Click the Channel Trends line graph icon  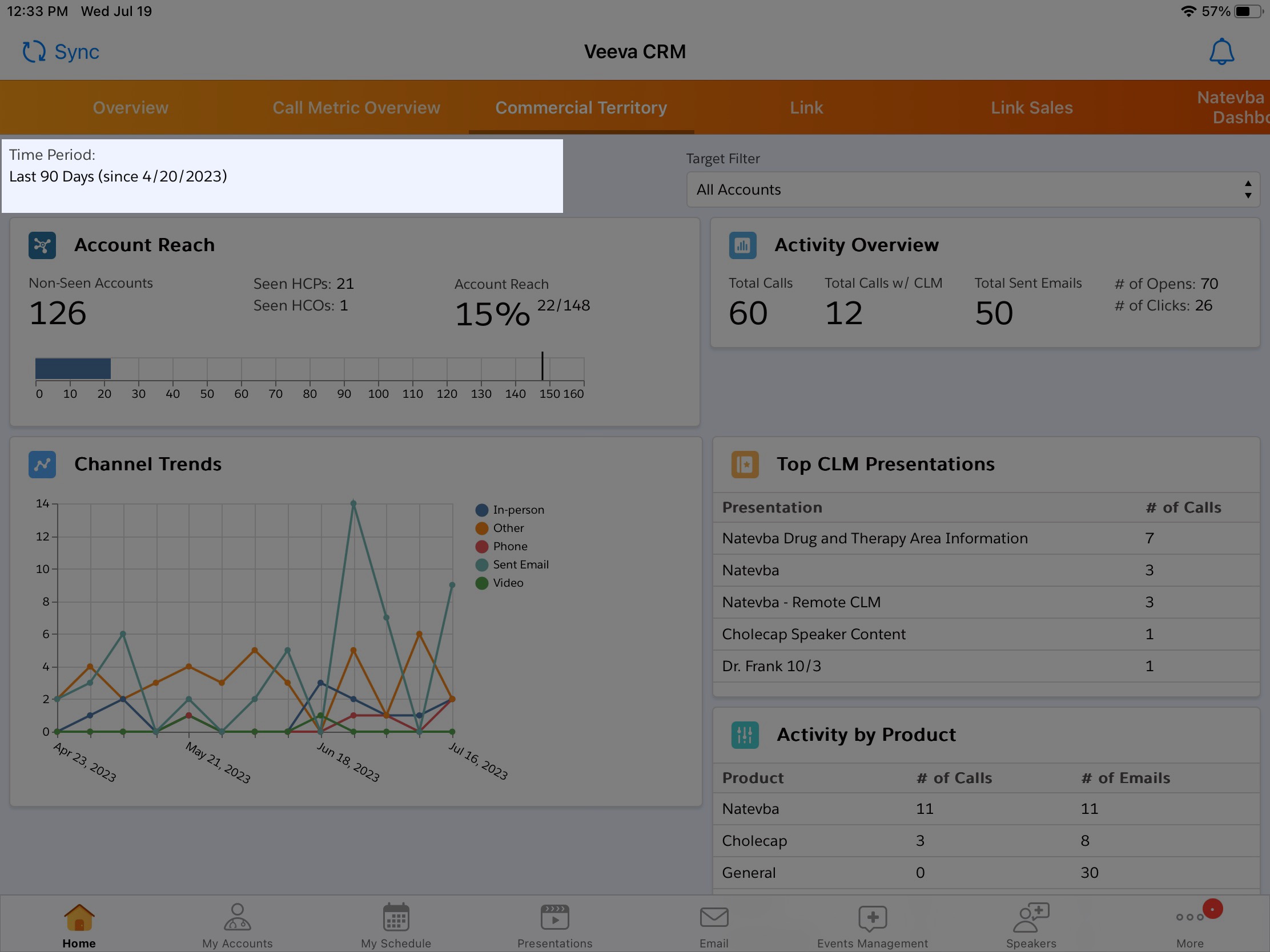click(x=41, y=464)
